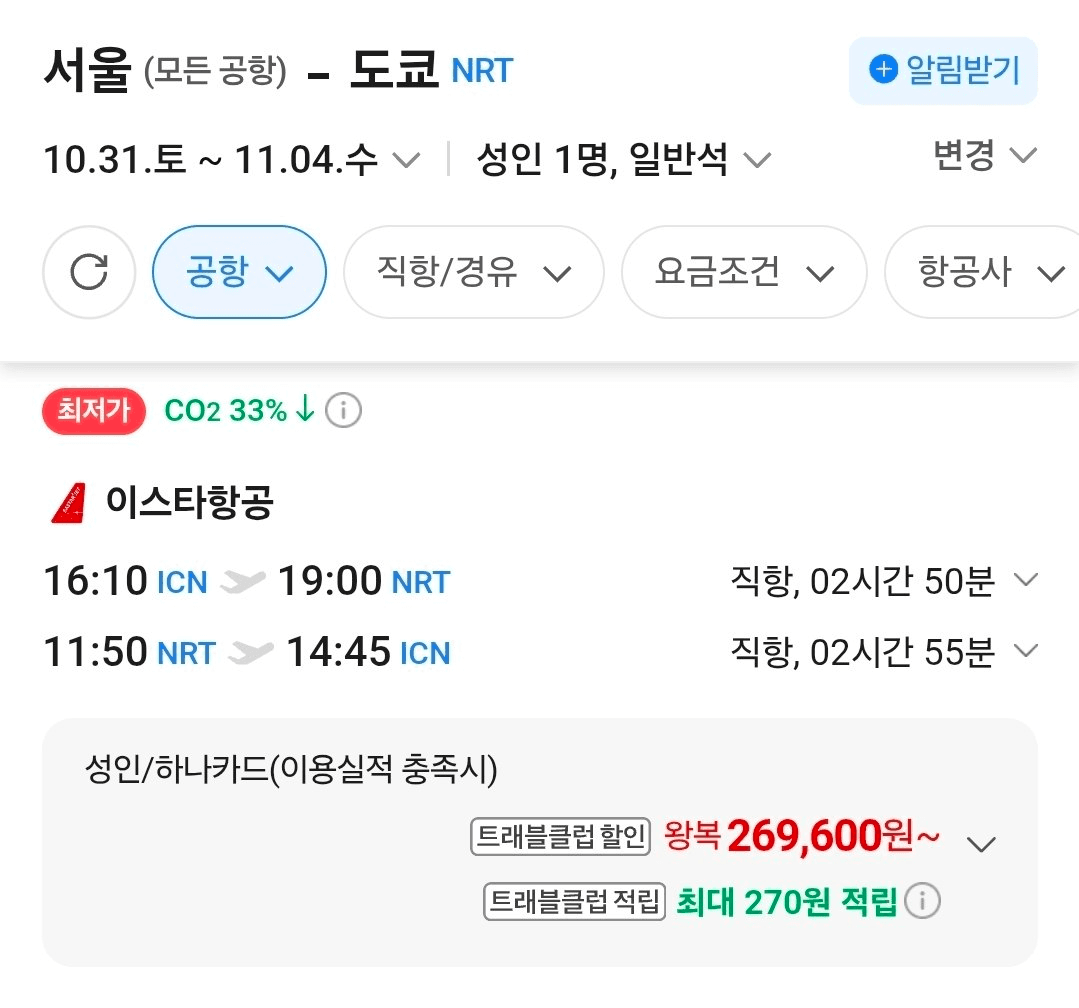Select the 성인/하나카드 fare card
1079x1008 pixels.
(540, 842)
